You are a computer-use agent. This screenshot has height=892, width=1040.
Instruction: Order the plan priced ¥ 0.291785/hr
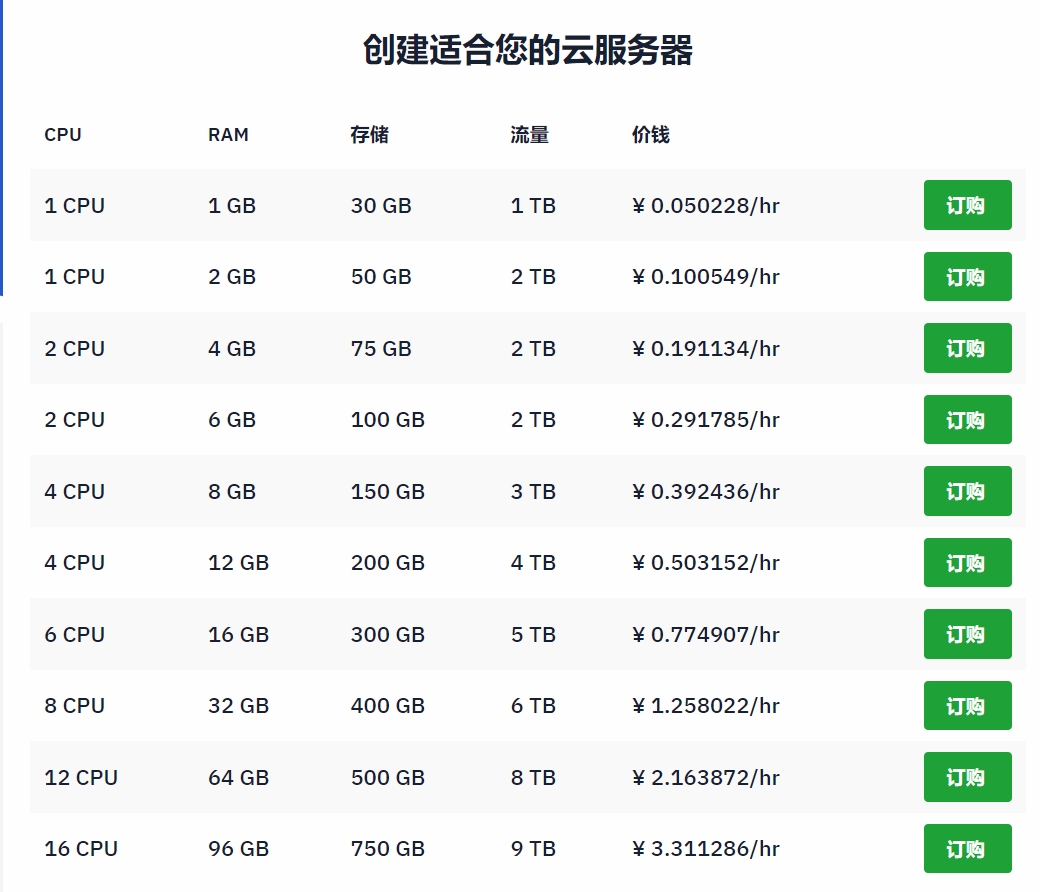pos(967,420)
